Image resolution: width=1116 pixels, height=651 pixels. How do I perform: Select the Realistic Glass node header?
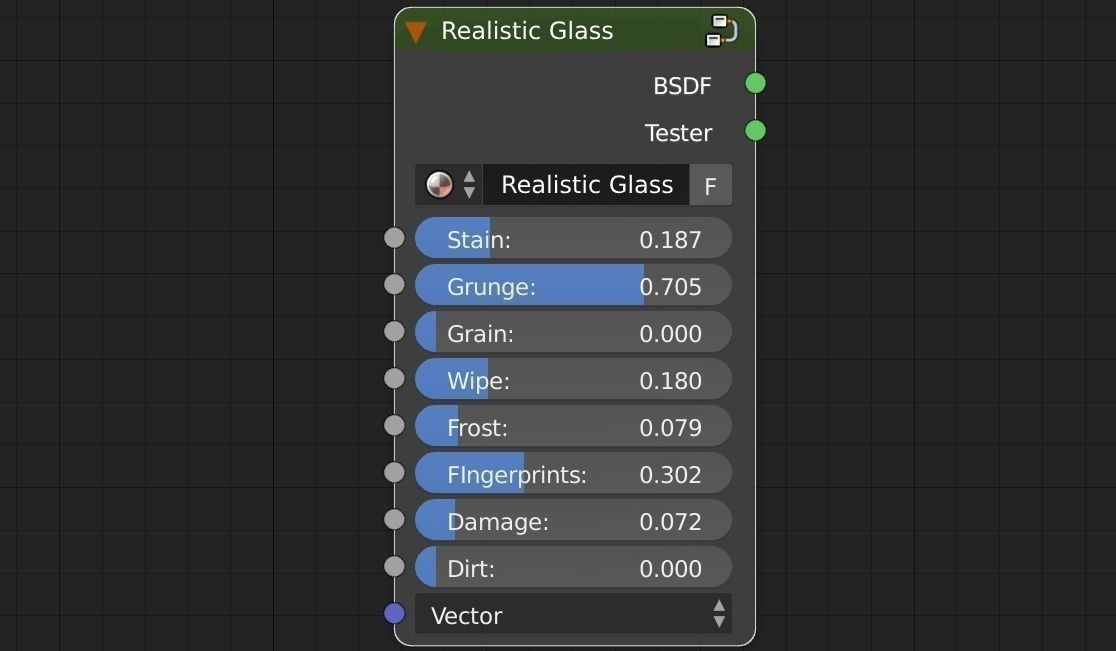pyautogui.click(x=560, y=30)
